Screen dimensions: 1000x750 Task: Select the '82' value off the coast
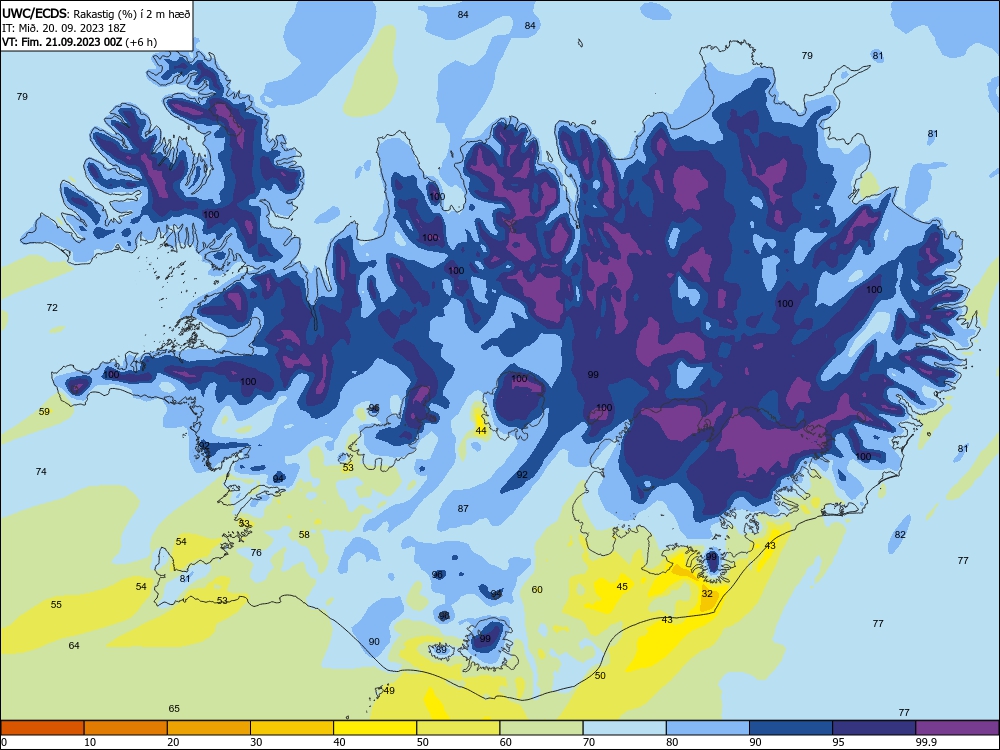pyautogui.click(x=900, y=534)
